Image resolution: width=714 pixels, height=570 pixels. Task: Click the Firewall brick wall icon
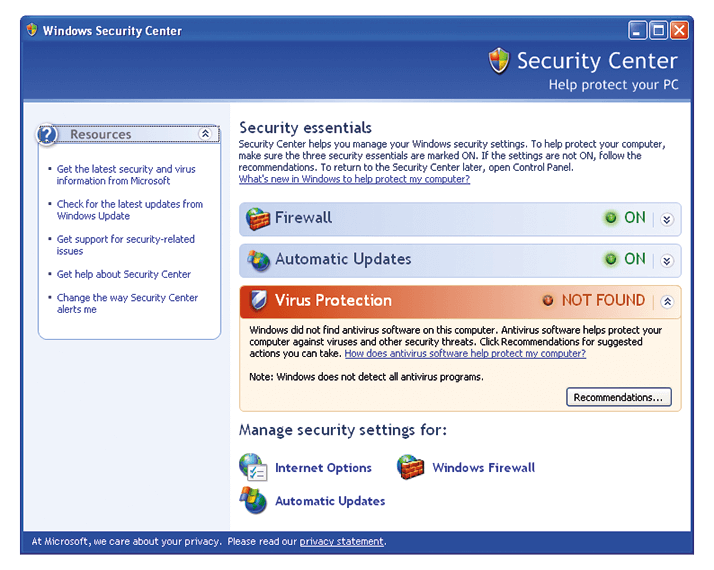tap(258, 219)
